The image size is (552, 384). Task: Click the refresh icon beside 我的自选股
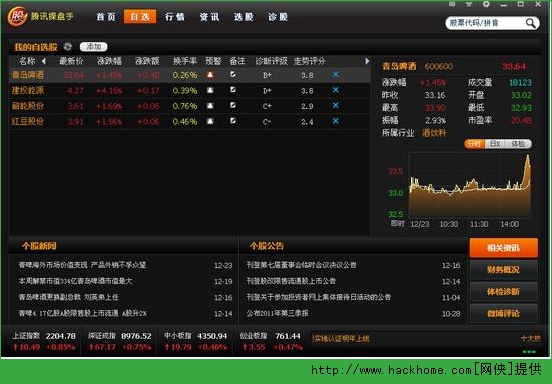(x=68, y=46)
